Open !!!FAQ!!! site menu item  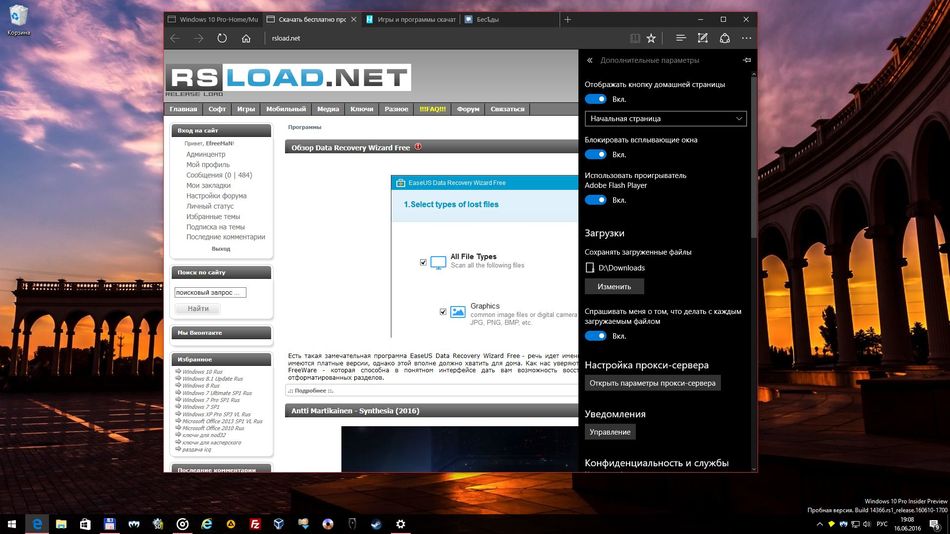[x=433, y=109]
